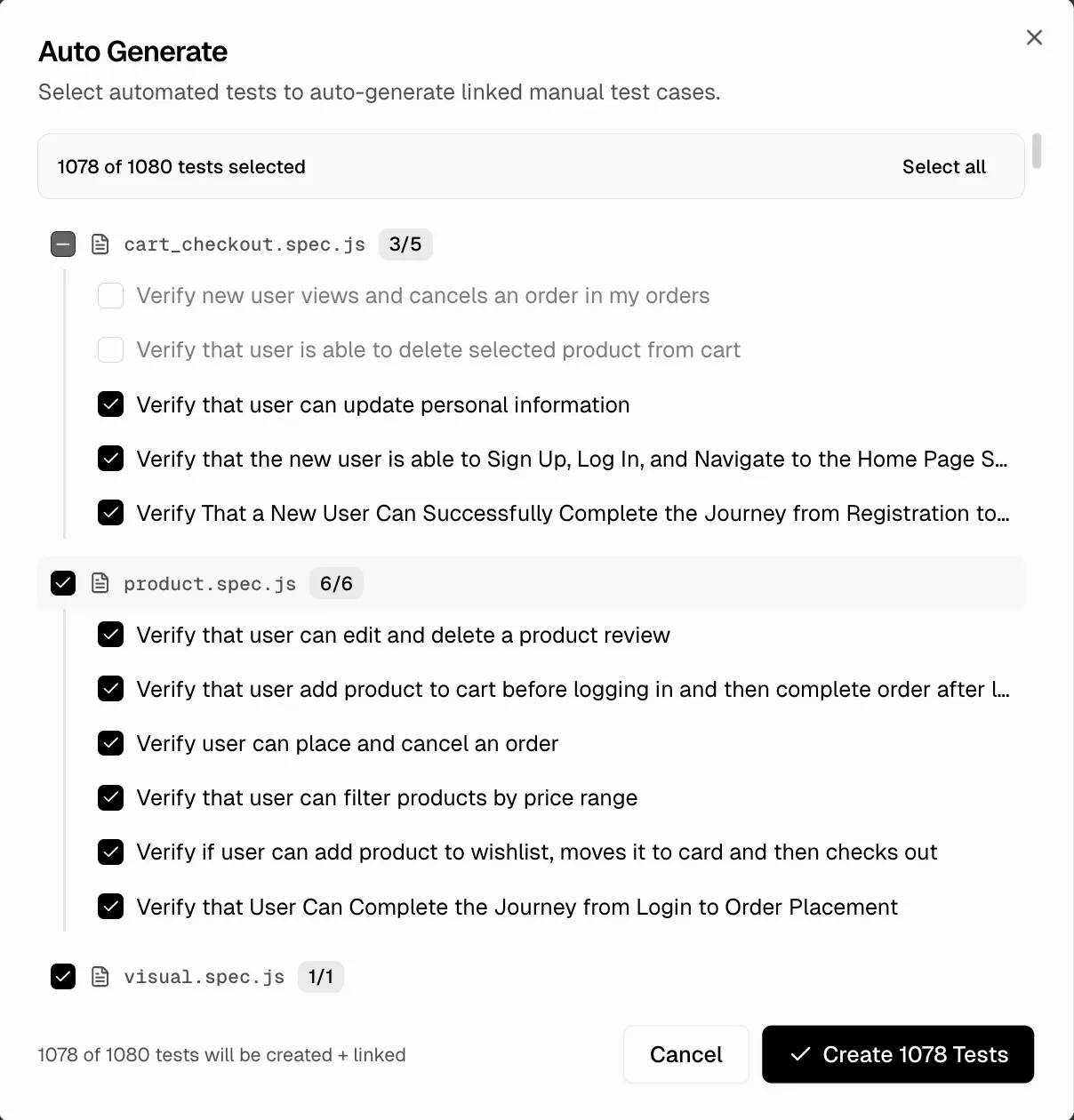Close the Auto Generate dialog with the X
The height and width of the screenshot is (1120, 1074).
[1034, 37]
